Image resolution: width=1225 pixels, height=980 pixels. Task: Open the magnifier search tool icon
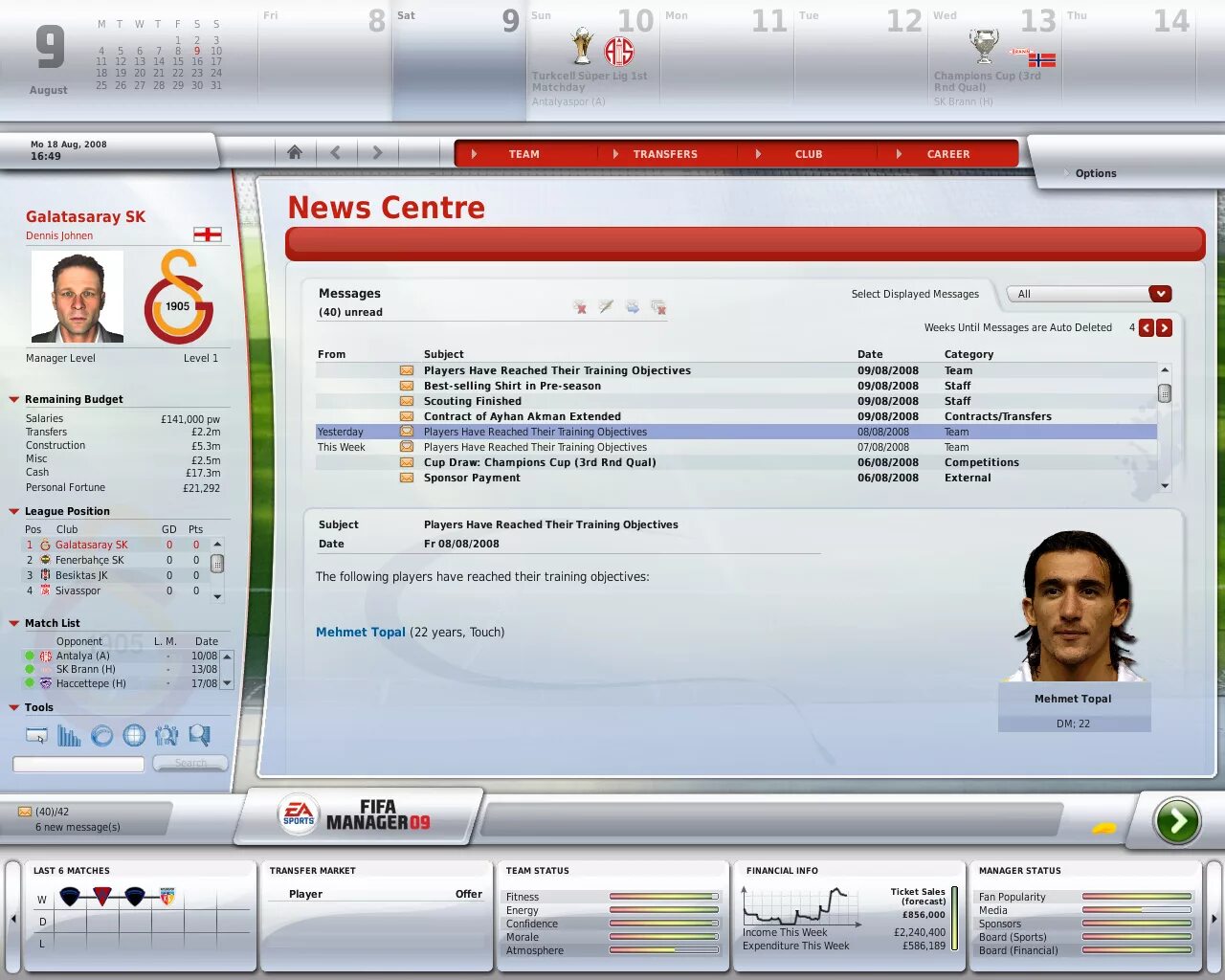[x=199, y=735]
